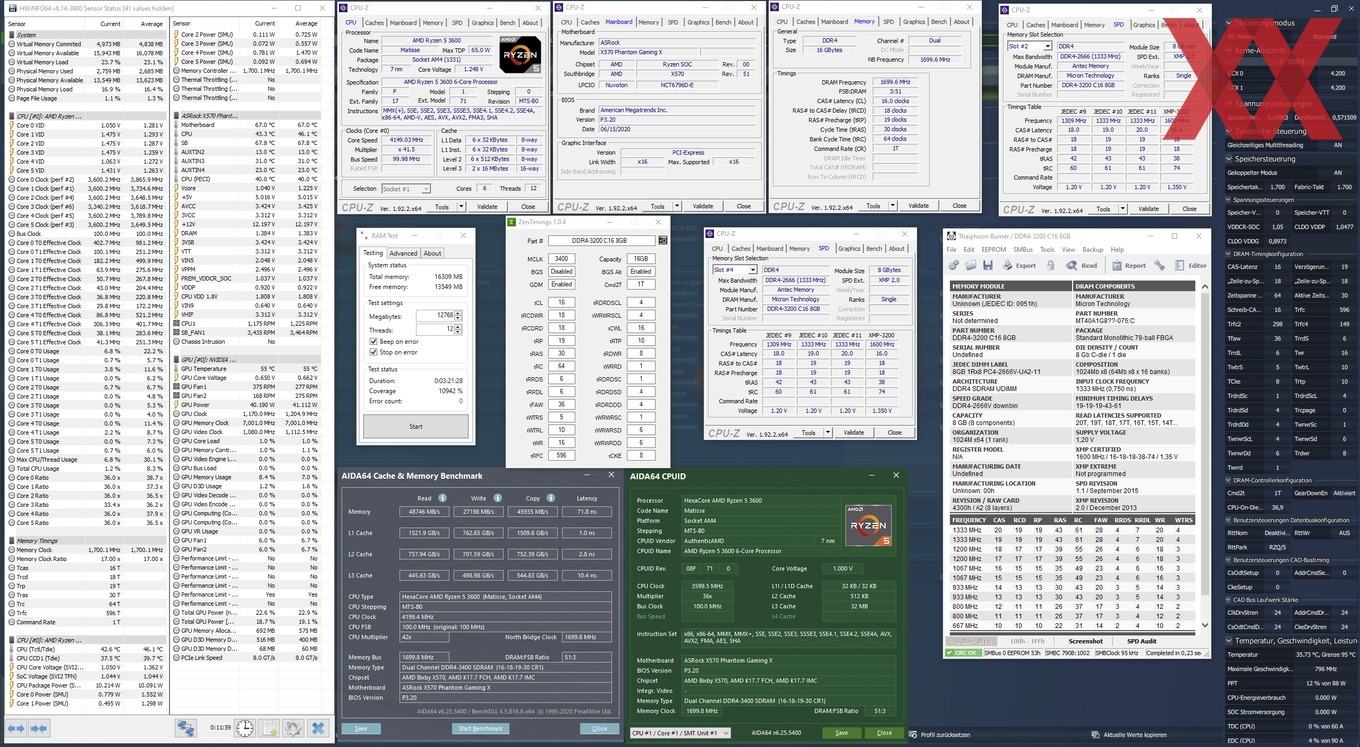
Task: Switch to Caches tab in first CPU-Z window
Action: click(x=374, y=22)
